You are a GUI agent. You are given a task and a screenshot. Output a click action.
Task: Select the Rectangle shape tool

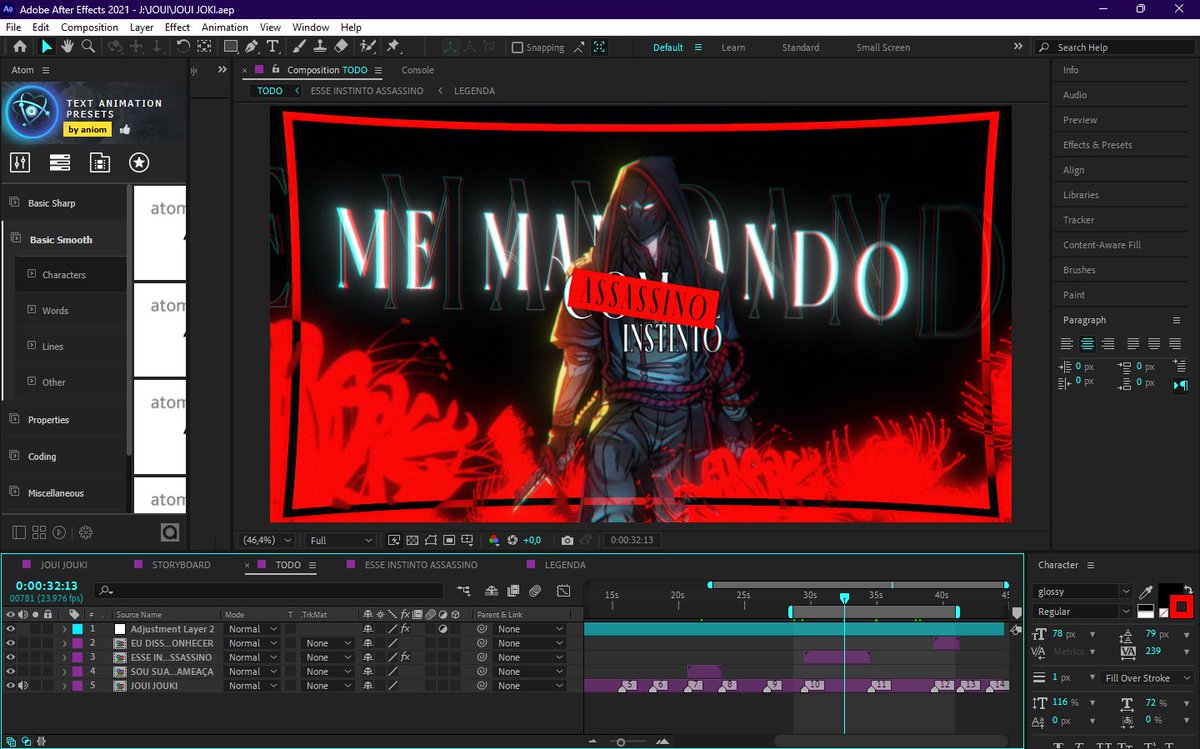click(231, 47)
